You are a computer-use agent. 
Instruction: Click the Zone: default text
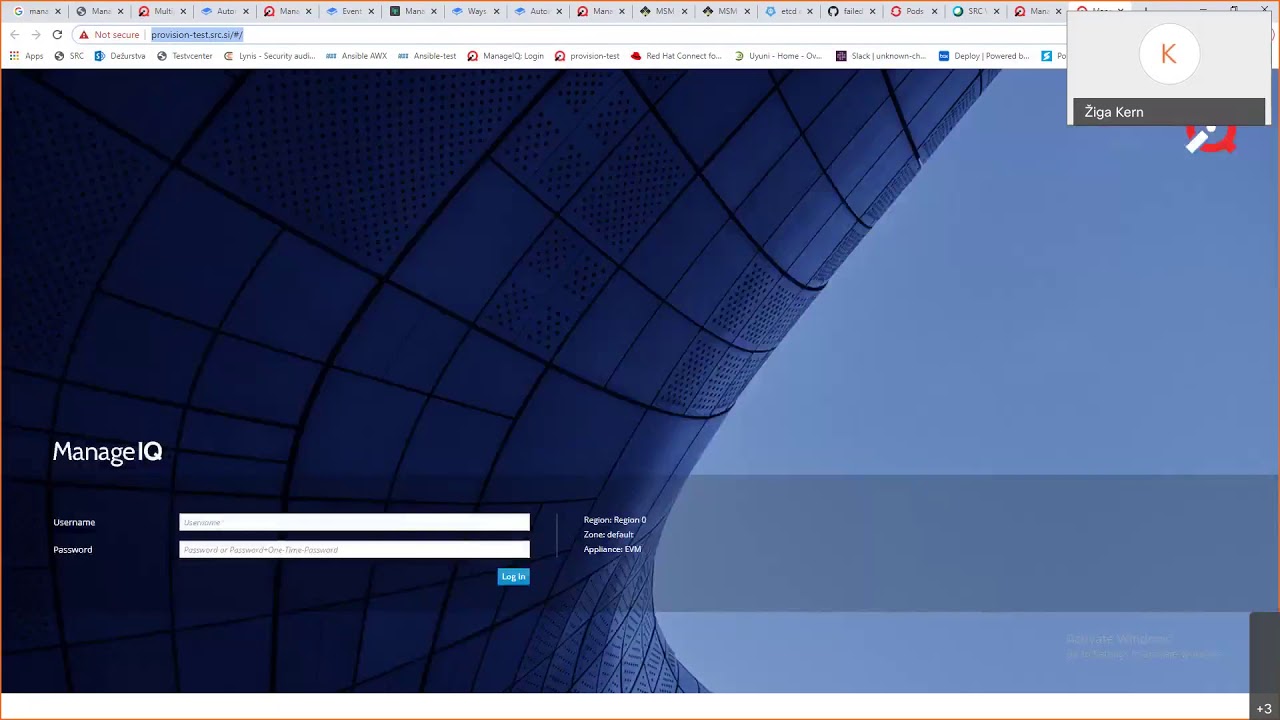click(608, 534)
